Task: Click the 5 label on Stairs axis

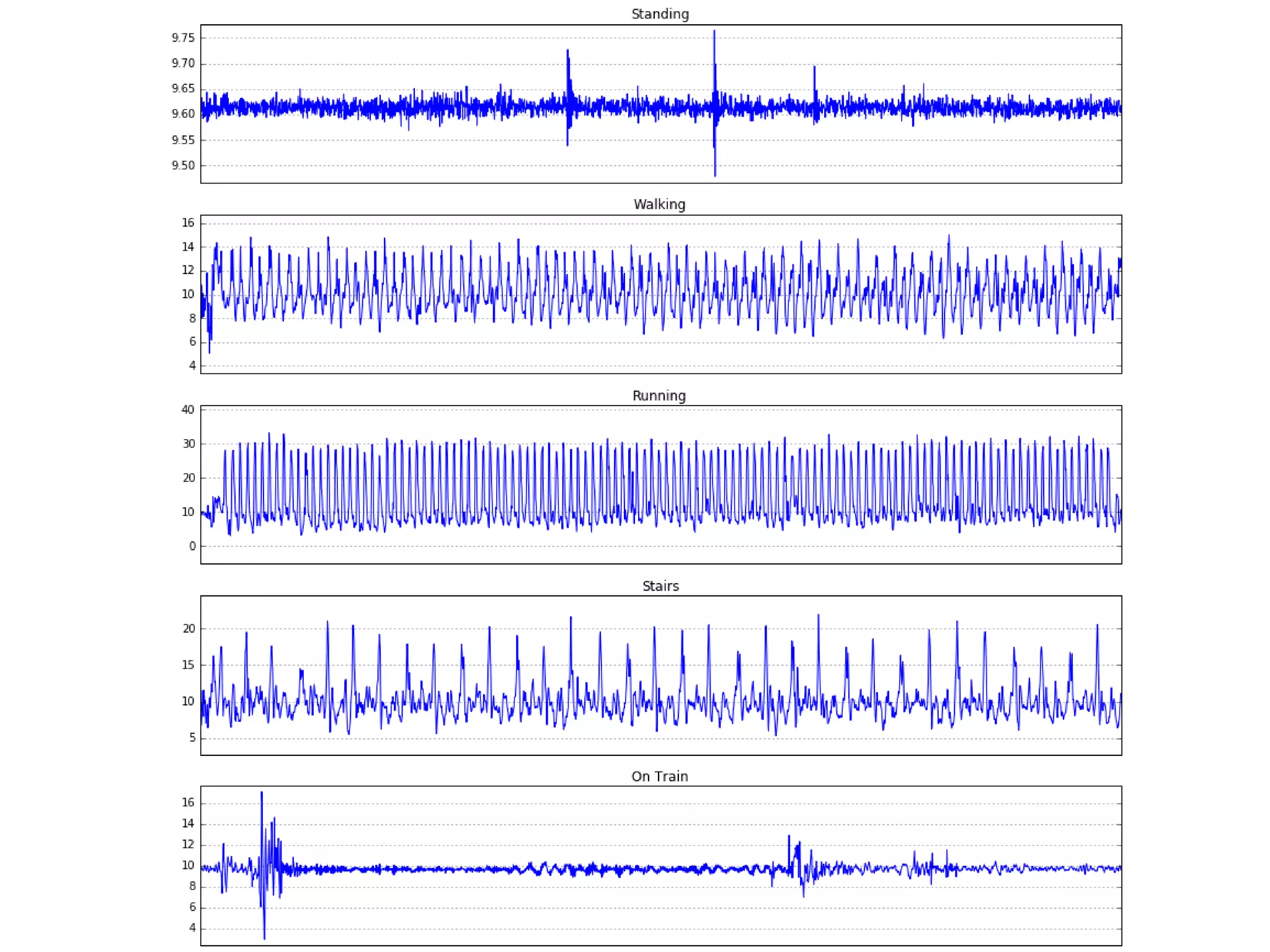Action: [192, 738]
